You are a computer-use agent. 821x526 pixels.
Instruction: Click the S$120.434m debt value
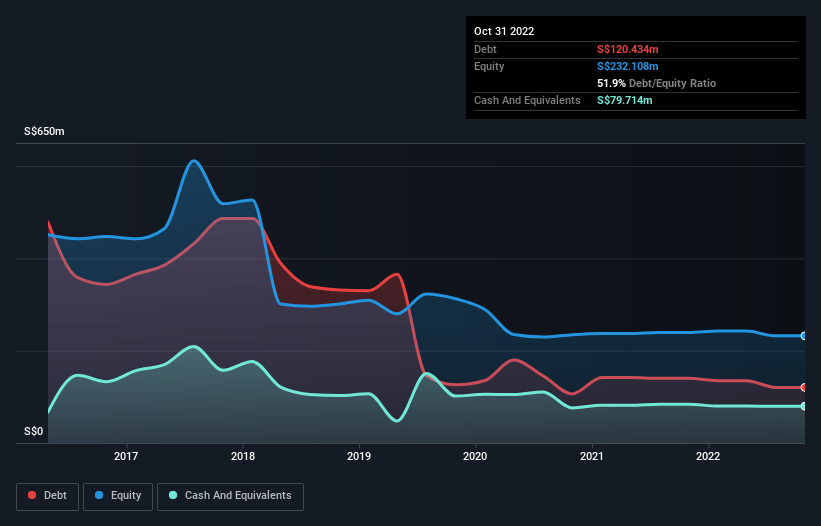627,49
